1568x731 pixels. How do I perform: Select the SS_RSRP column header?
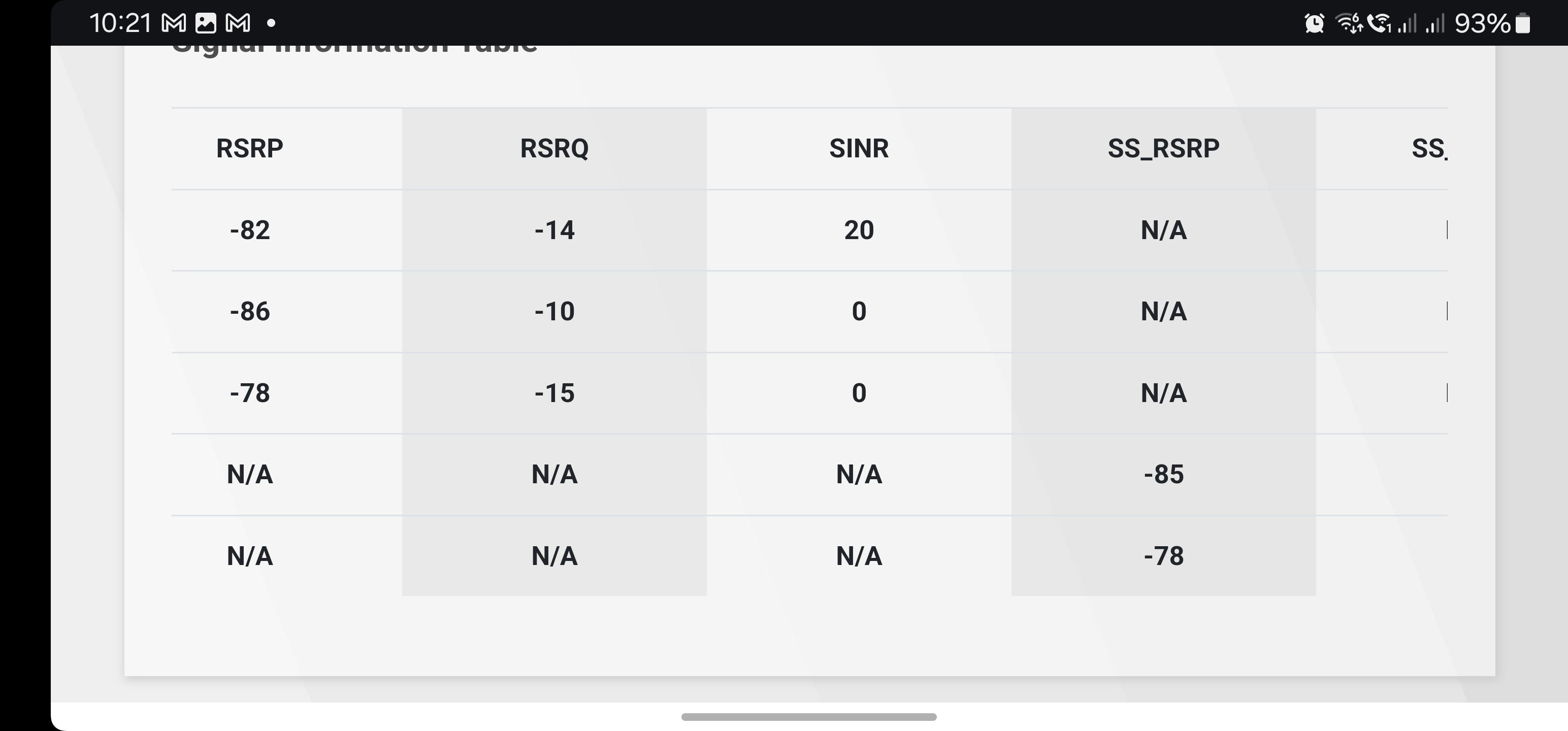[1163, 149]
